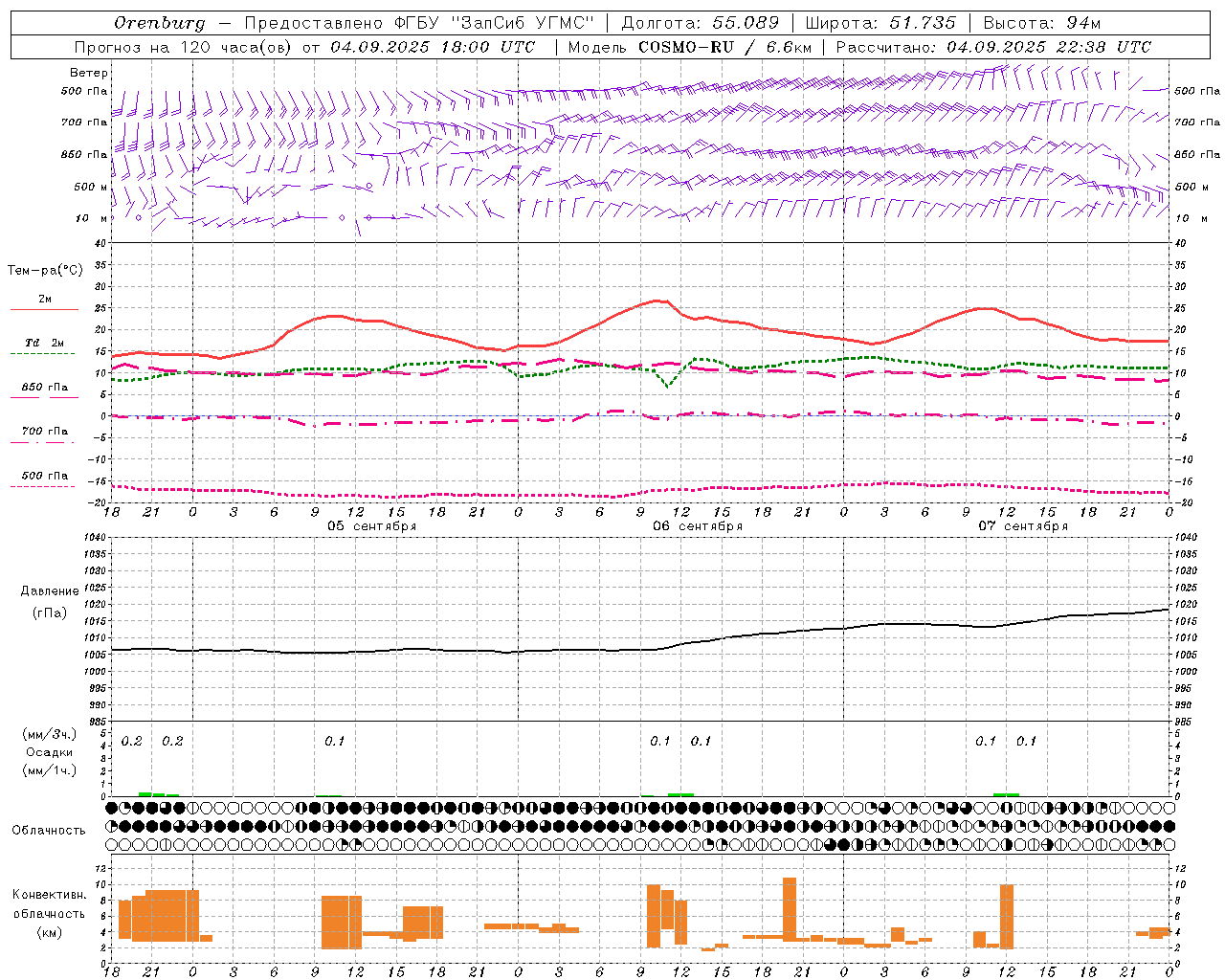Click the "07 сентября" date label

pos(1023,526)
